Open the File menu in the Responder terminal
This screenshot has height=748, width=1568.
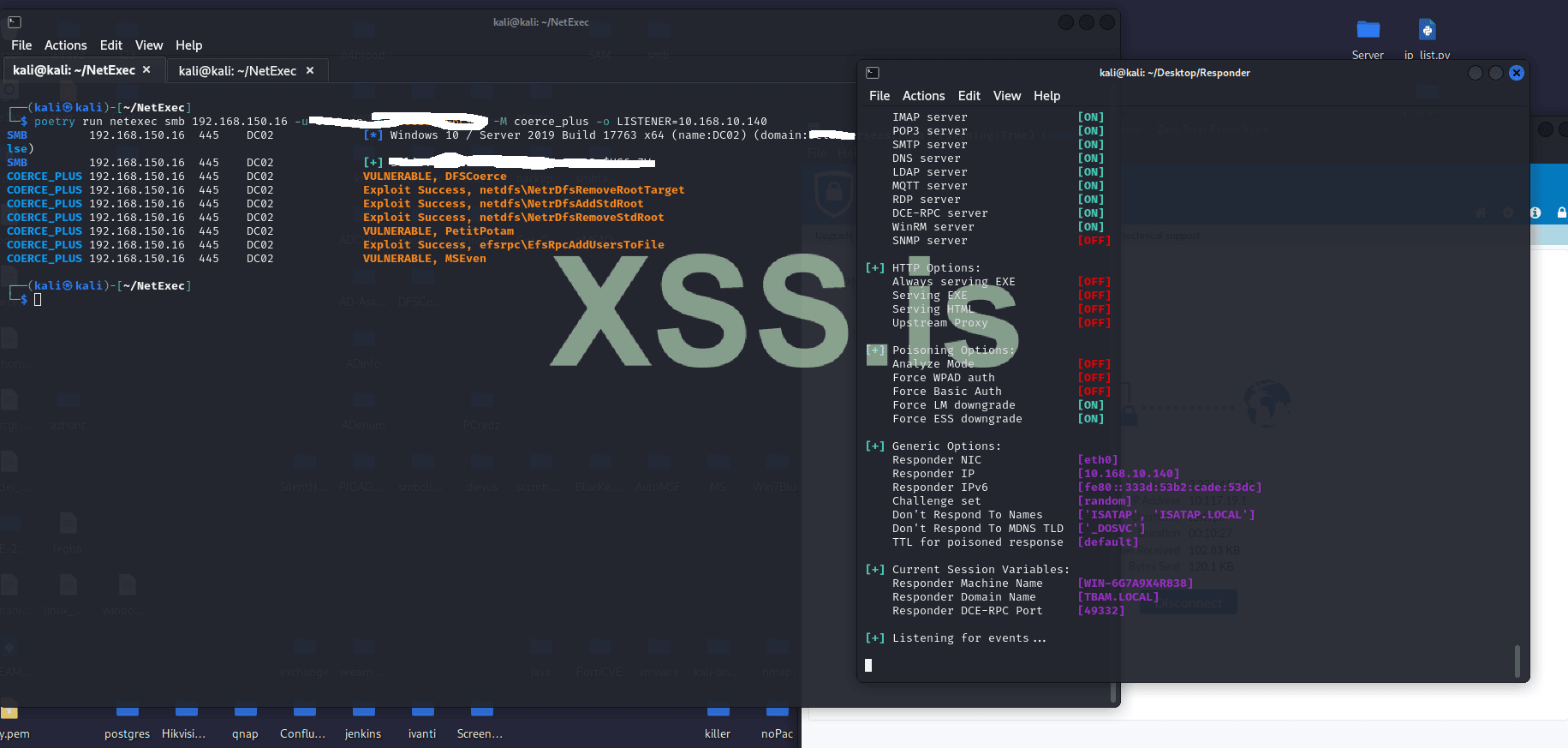point(879,96)
